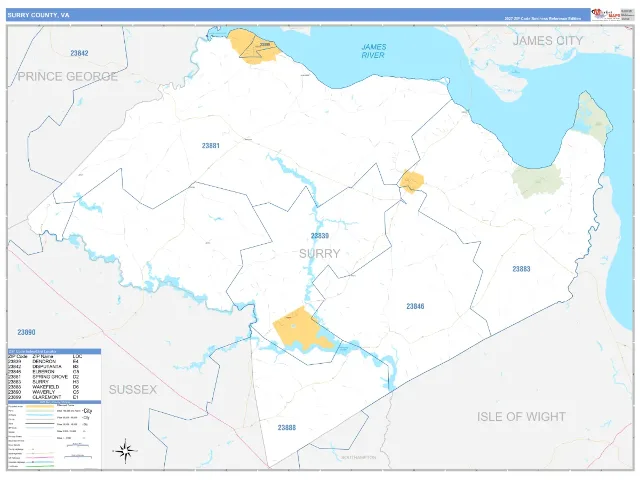Click the large orange town area below the SURRY label
Image resolution: width=640 pixels, height=480 pixels.
[303, 329]
